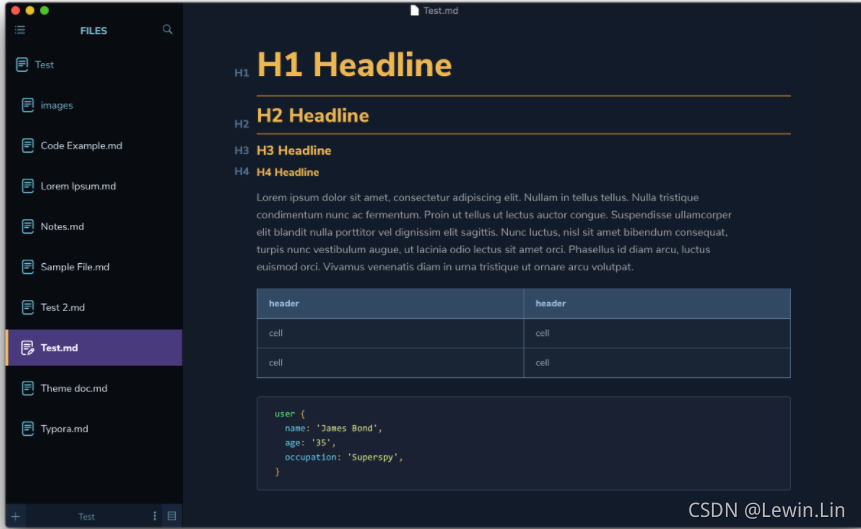
Task: Toggle the sidebar outline list icon
Action: coord(20,30)
